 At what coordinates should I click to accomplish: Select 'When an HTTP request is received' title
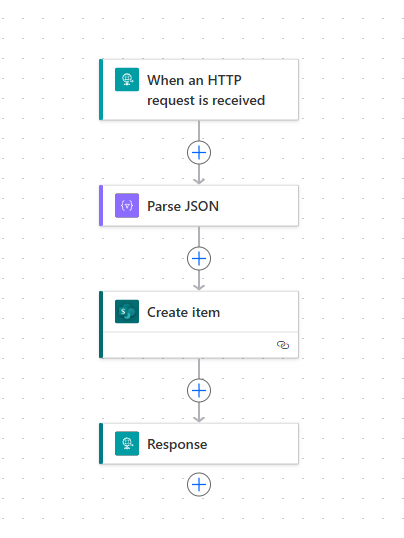[x=206, y=90]
